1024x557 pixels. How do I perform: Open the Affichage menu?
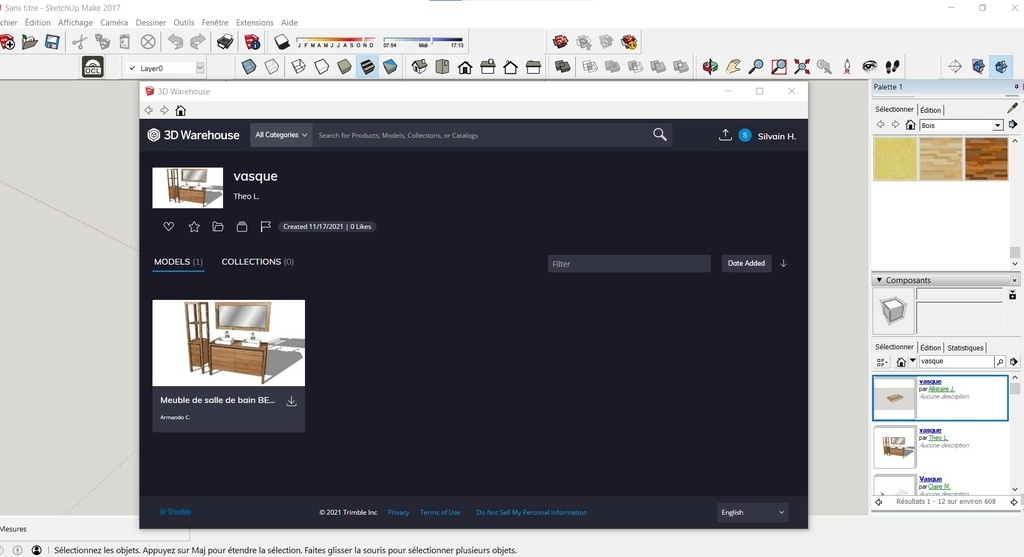75,22
